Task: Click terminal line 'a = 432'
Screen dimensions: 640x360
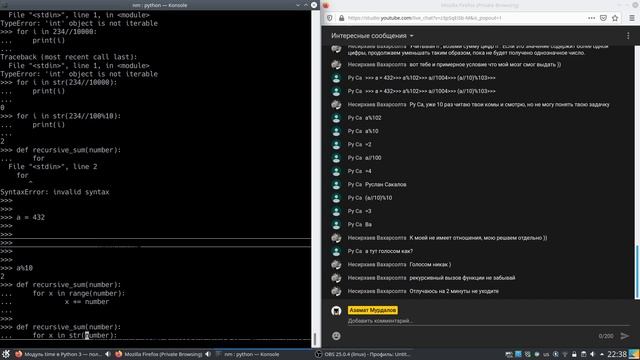Action: click(x=31, y=217)
